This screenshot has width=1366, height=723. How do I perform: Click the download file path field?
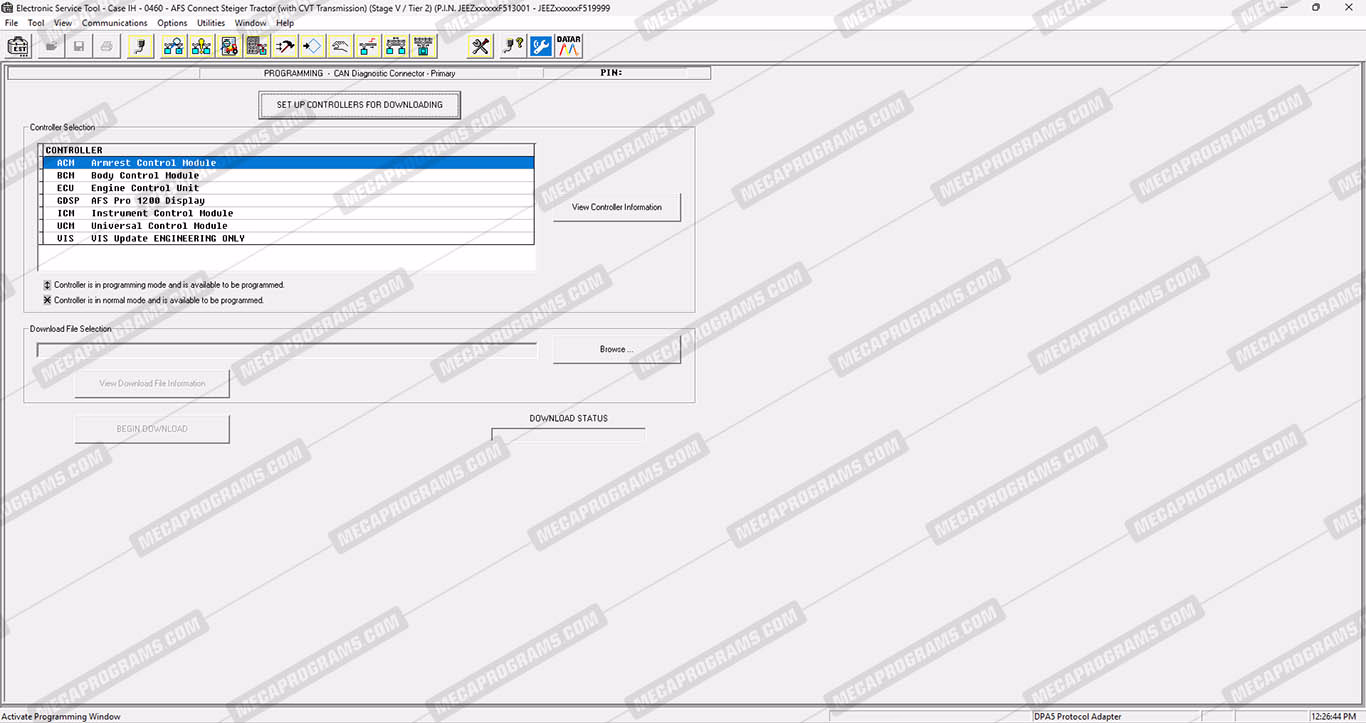click(286, 350)
